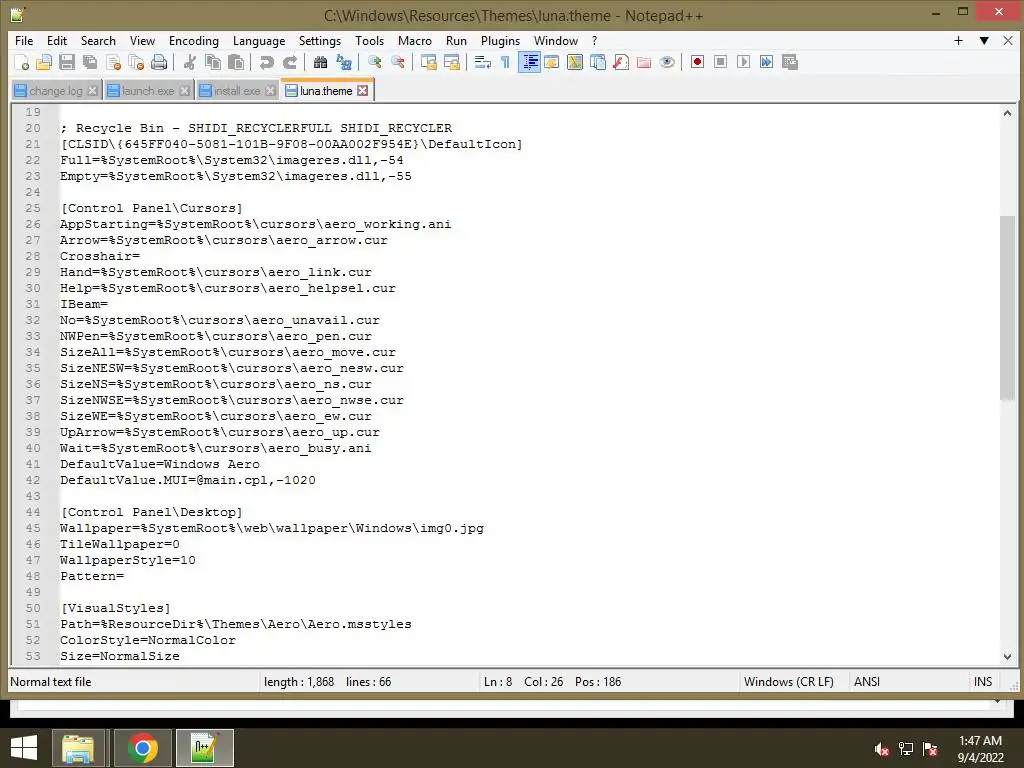Open the File menu
This screenshot has height=768, width=1024.
pyautogui.click(x=24, y=40)
